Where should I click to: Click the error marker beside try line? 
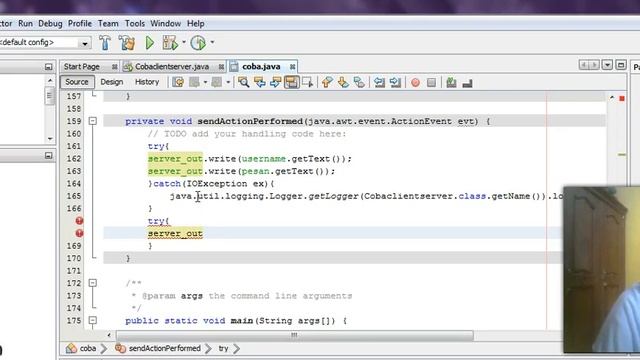pyautogui.click(x=79, y=221)
